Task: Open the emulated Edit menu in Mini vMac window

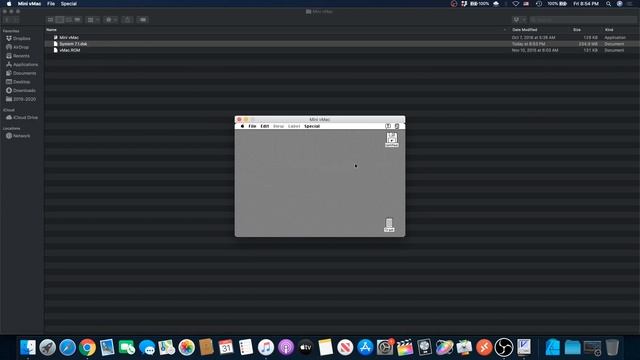Action: click(264, 126)
